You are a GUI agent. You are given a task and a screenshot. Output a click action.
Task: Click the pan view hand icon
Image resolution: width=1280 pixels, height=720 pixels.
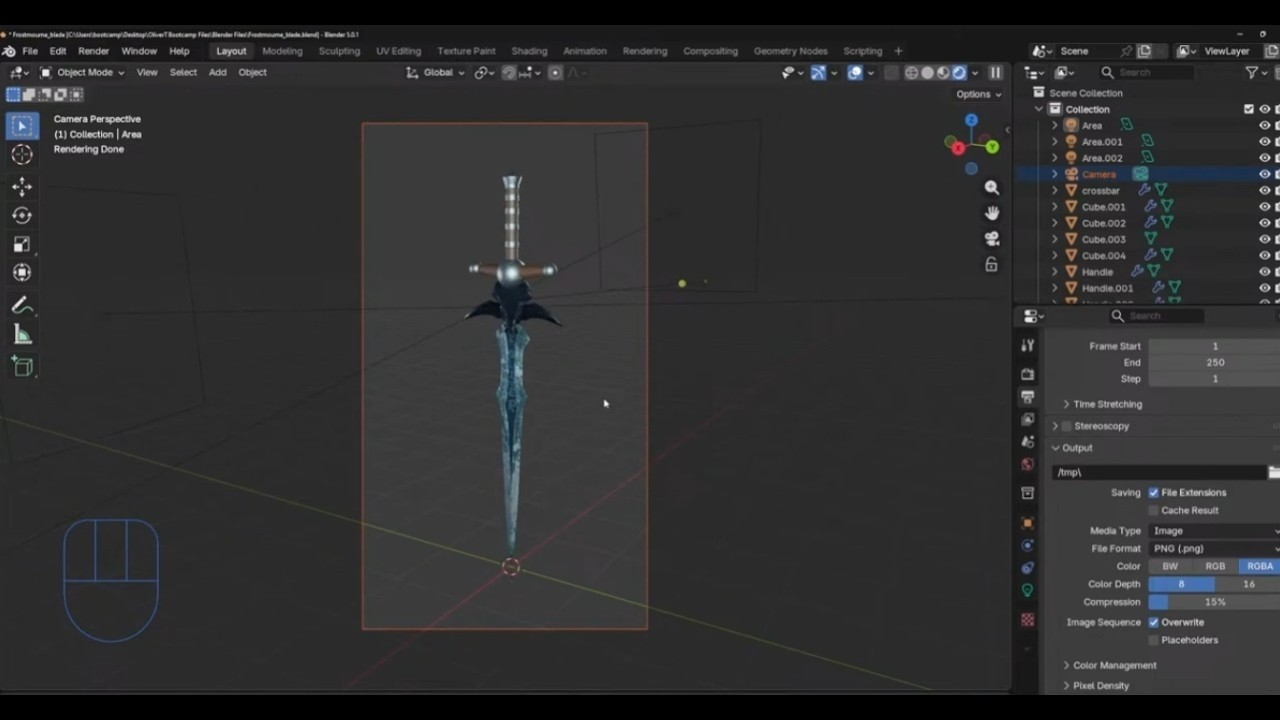(991, 213)
